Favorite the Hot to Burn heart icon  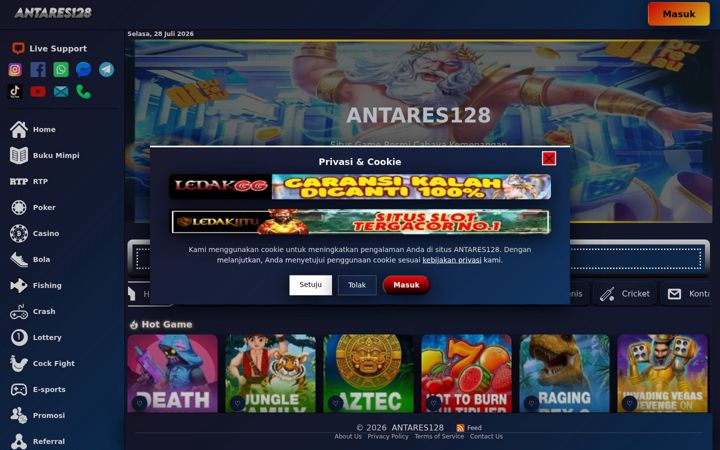click(433, 403)
